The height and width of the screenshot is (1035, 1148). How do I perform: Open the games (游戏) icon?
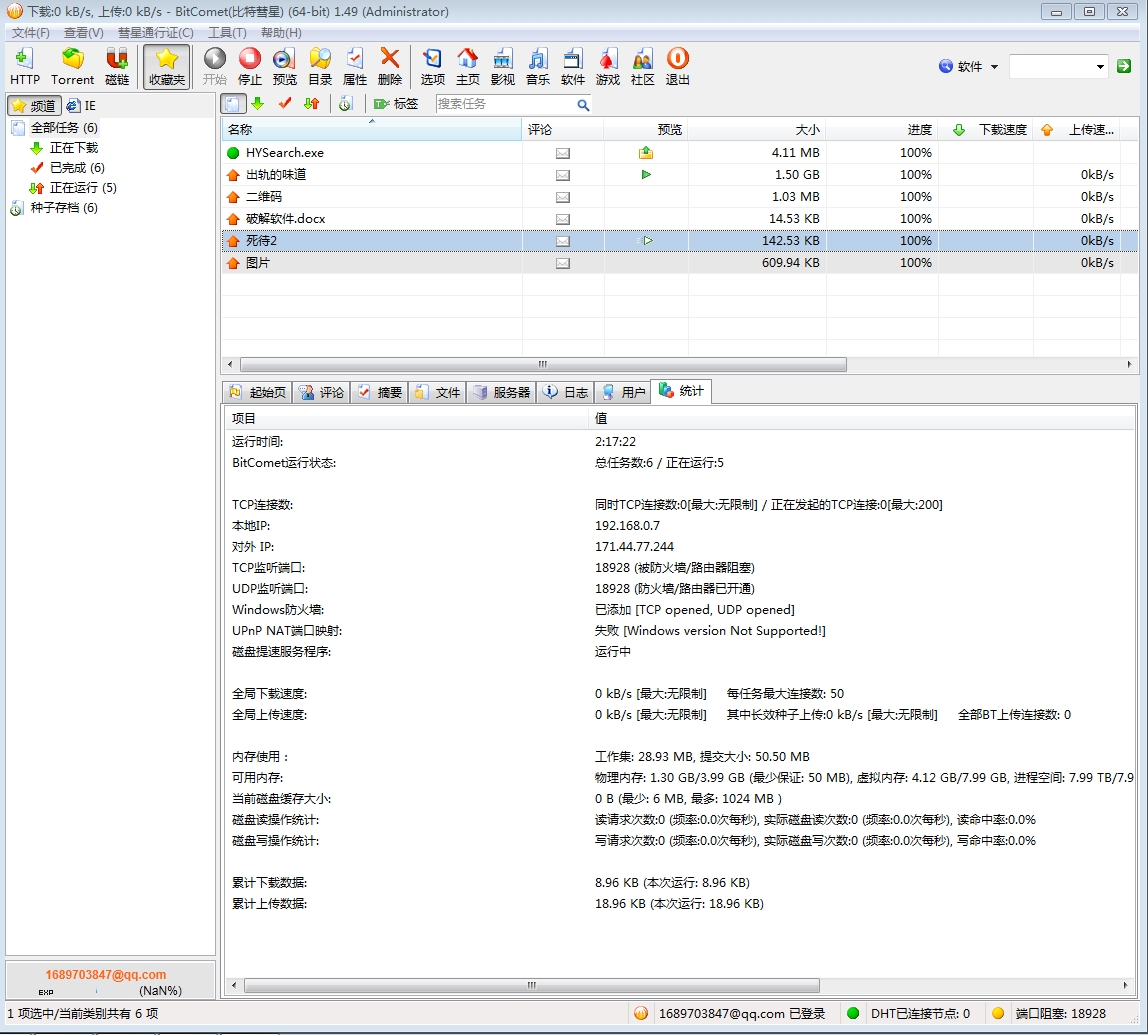pyautogui.click(x=608, y=67)
